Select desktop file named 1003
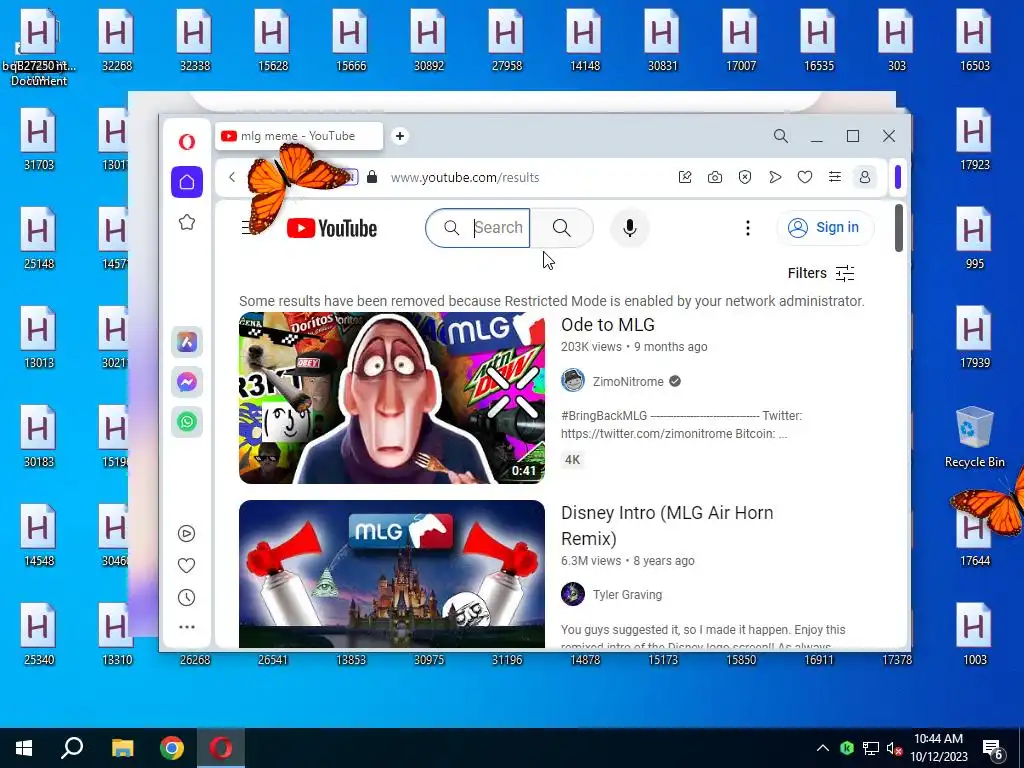The height and width of the screenshot is (768, 1024). point(974,634)
